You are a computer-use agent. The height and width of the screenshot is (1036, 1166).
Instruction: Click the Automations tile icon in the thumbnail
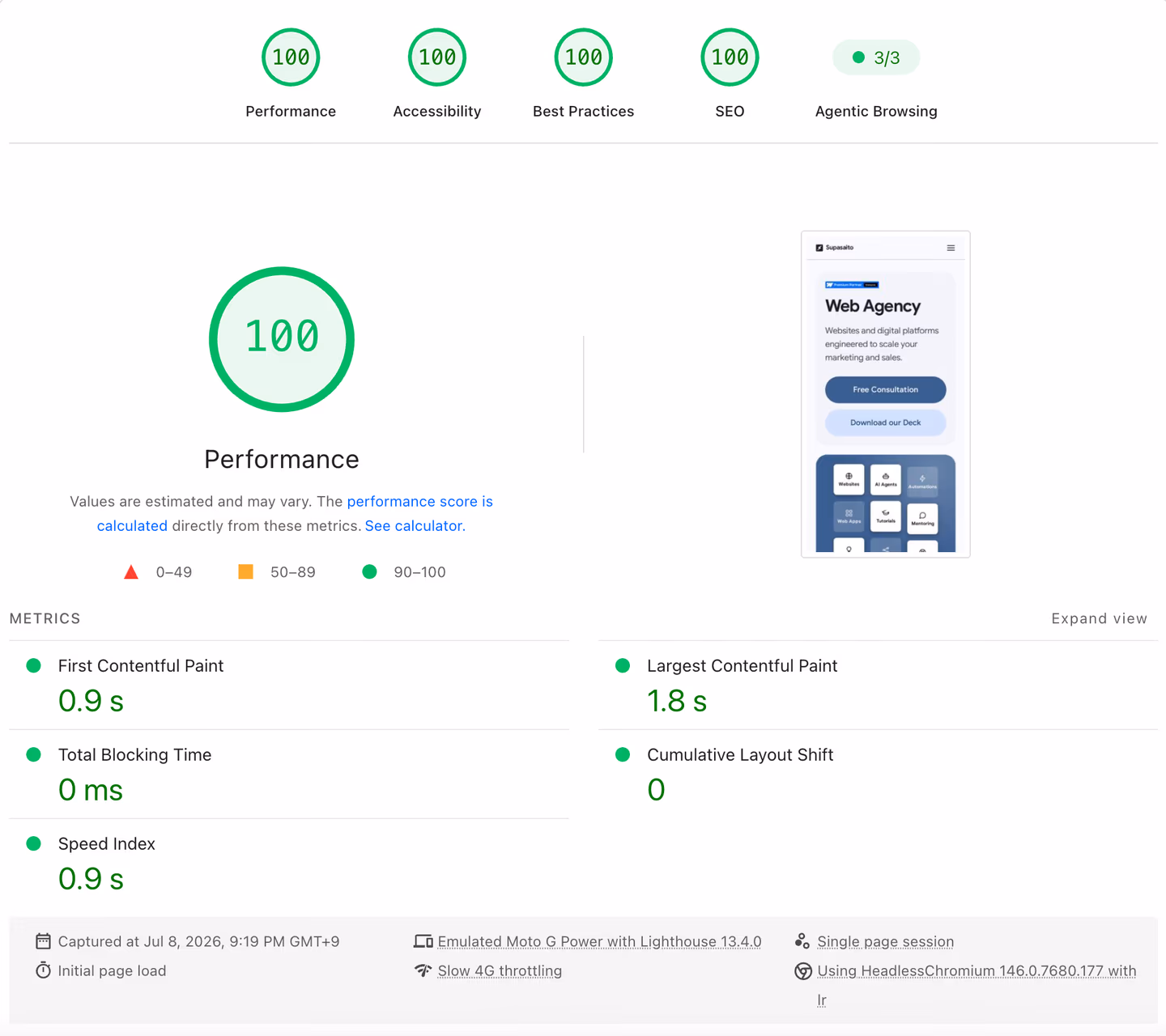[x=922, y=479]
